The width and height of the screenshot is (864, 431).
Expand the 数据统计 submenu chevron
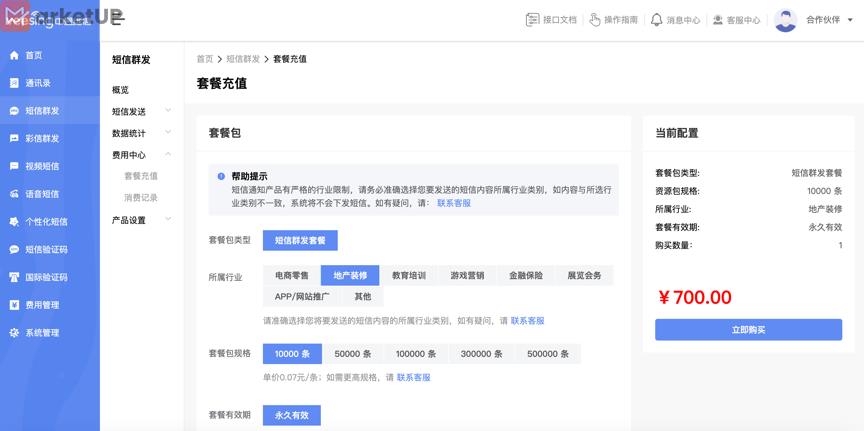[x=168, y=132]
